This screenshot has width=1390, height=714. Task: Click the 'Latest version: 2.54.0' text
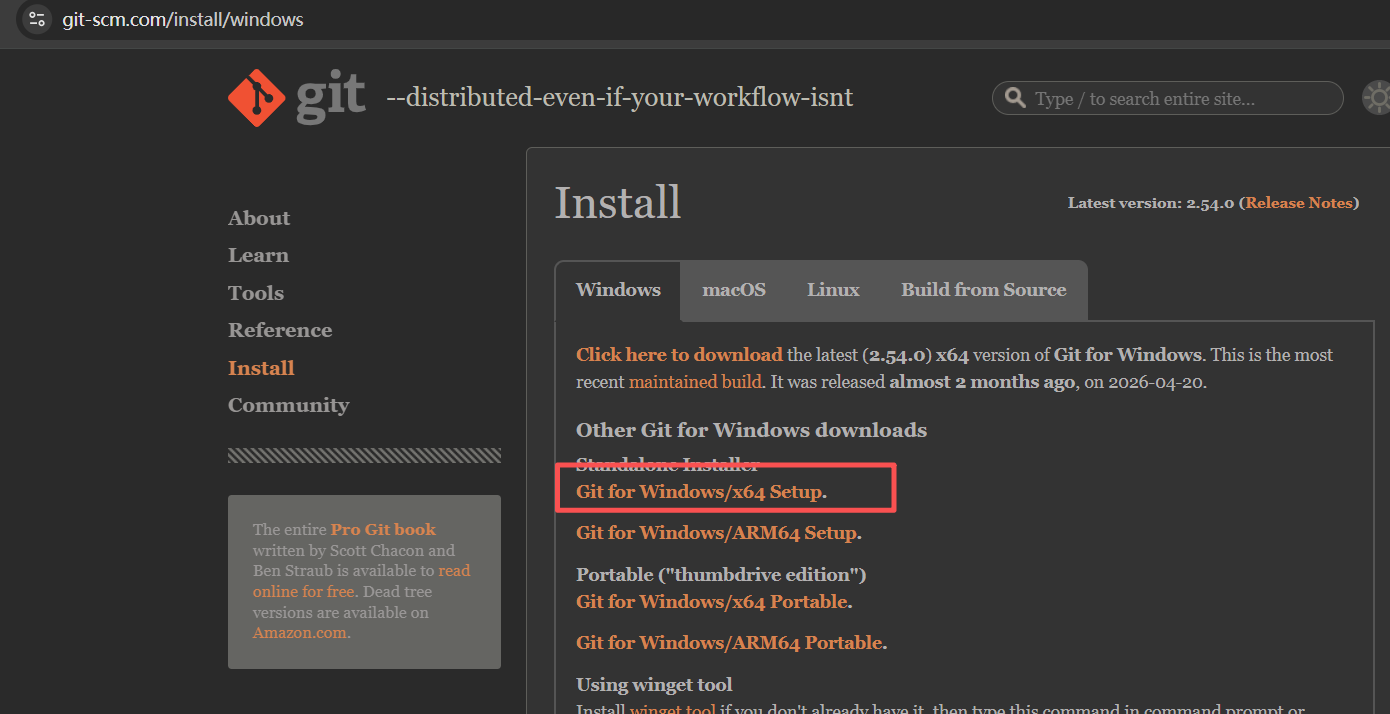coord(1150,203)
